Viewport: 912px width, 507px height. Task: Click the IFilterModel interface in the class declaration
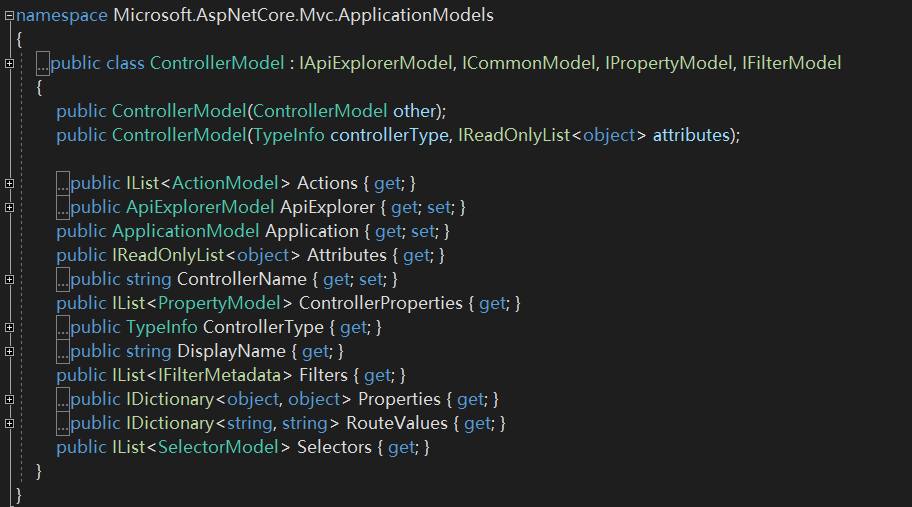792,63
